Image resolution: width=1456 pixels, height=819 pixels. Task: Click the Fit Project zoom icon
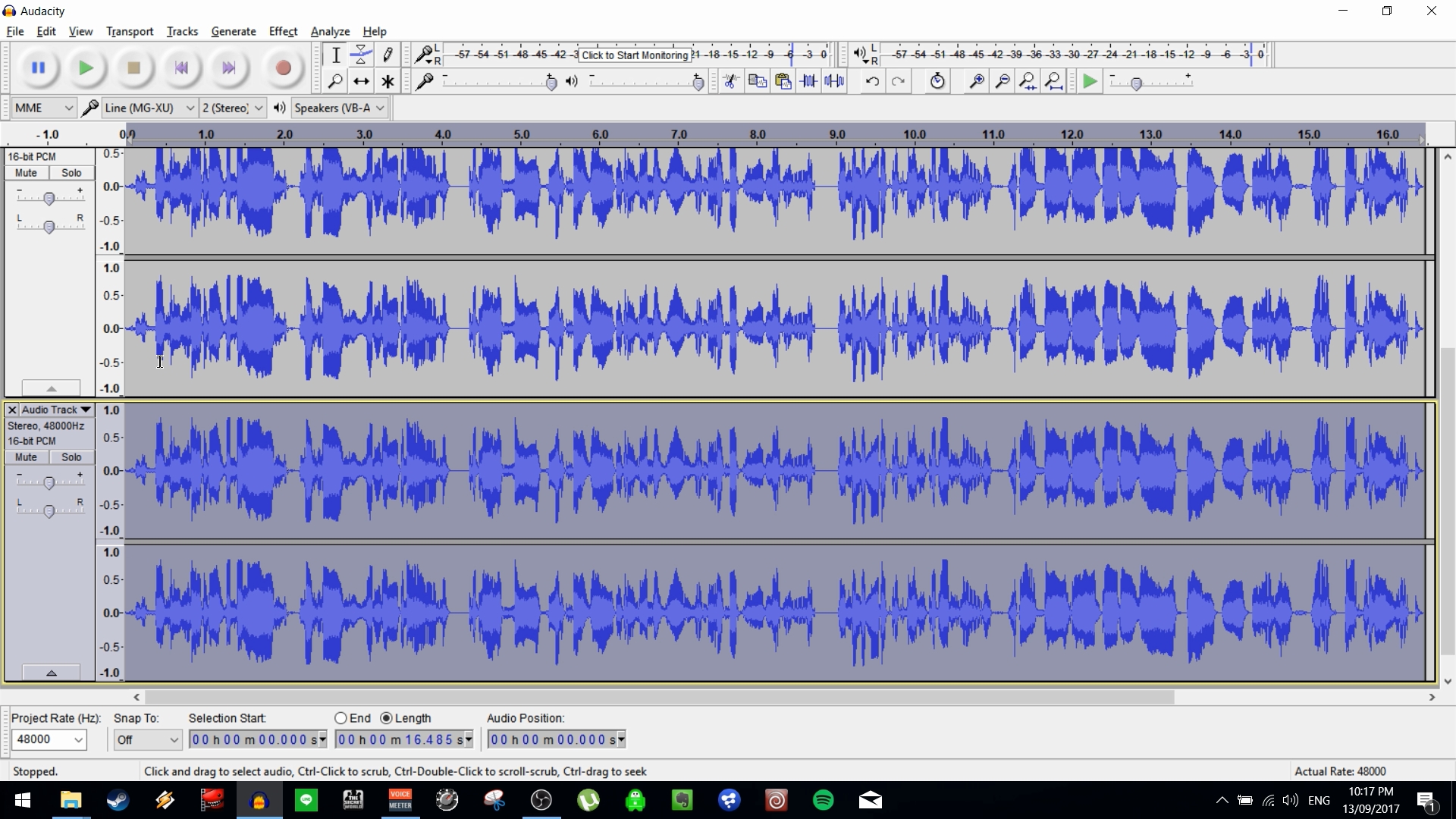pos(1054,81)
